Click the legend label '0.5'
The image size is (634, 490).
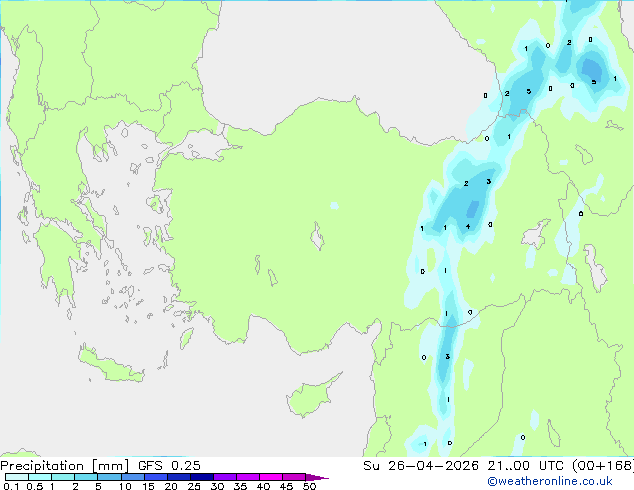tap(34, 486)
